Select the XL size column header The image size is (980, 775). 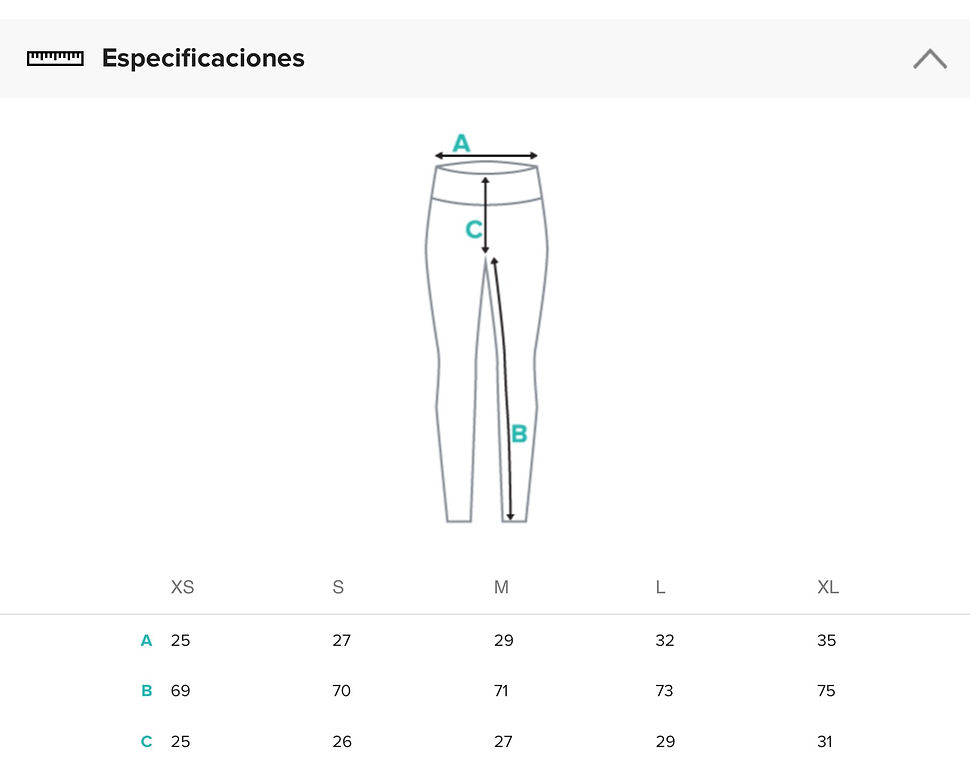[828, 587]
